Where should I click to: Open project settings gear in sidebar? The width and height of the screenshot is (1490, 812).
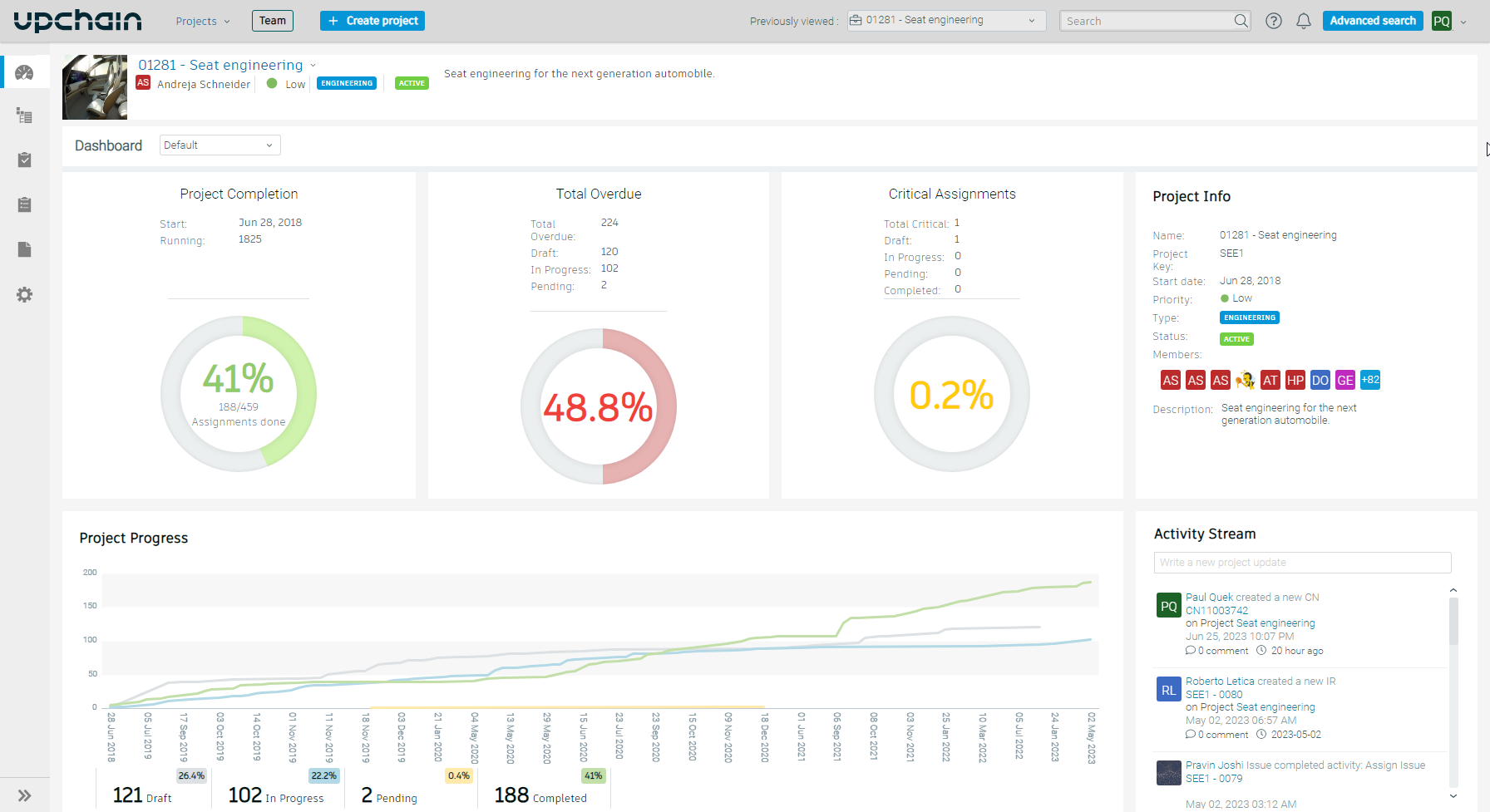pos(24,294)
